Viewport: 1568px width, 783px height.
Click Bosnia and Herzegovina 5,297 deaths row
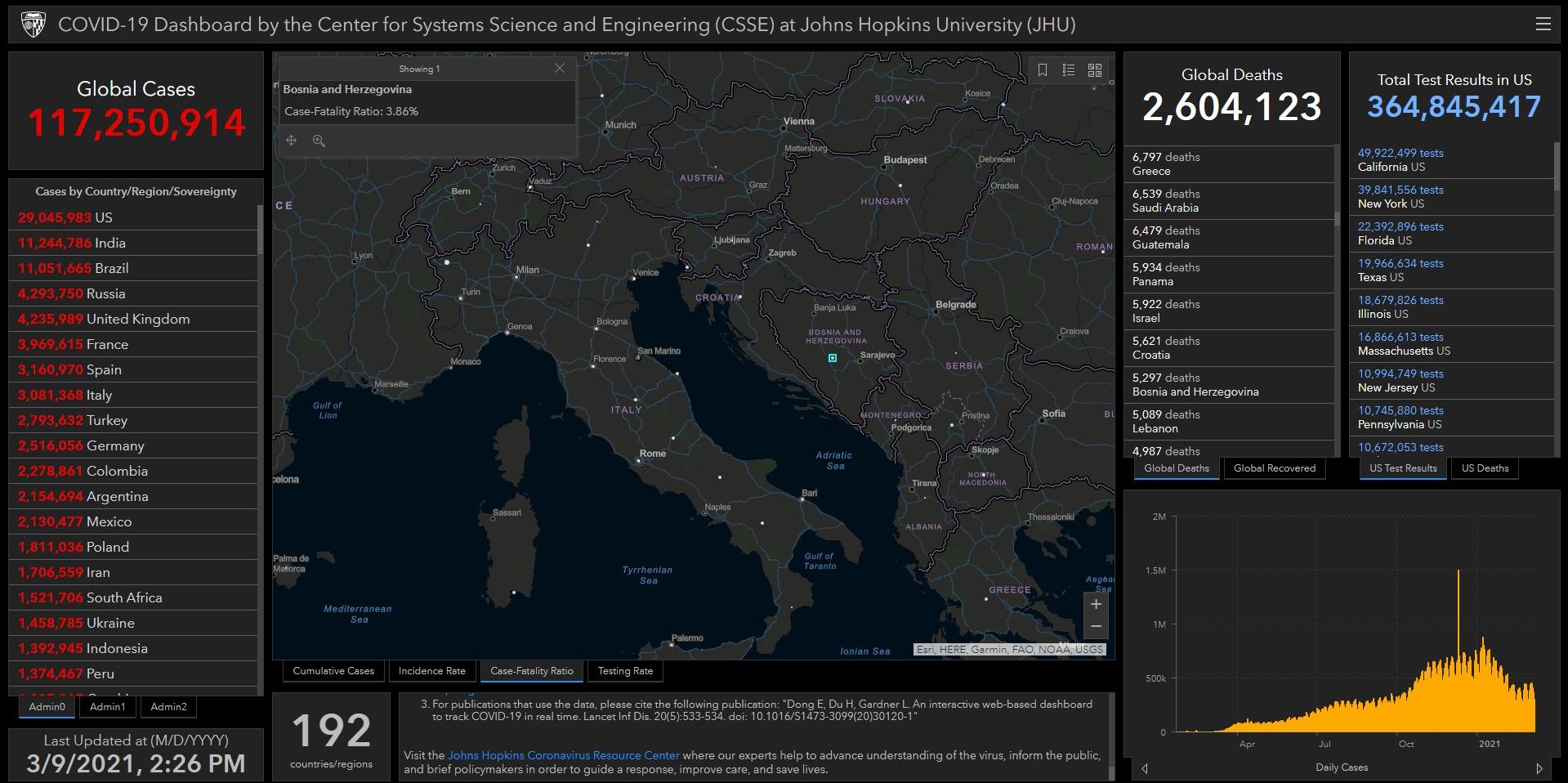(1229, 385)
